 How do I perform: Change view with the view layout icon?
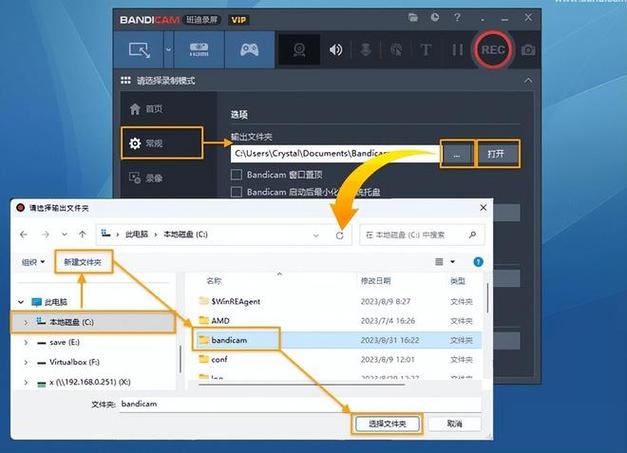coord(439,262)
